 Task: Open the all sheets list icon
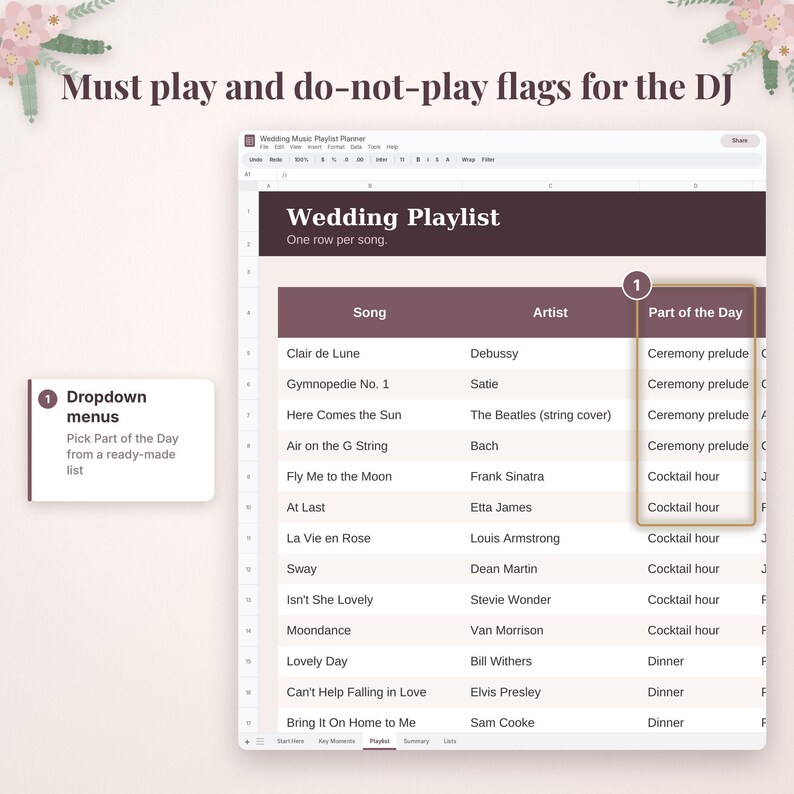pyautogui.click(x=260, y=741)
